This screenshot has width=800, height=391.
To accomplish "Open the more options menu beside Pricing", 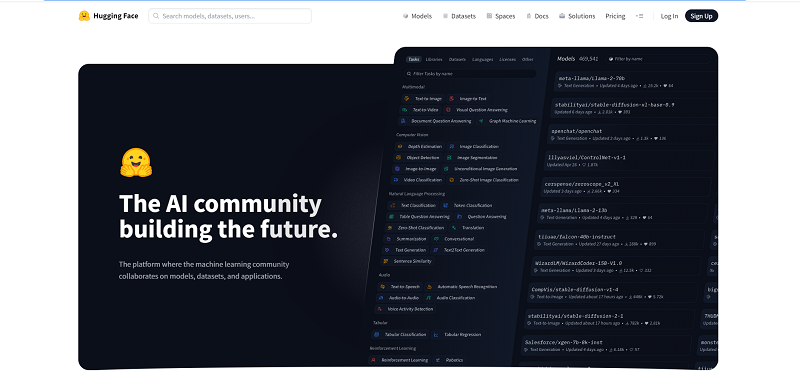I will [639, 16].
